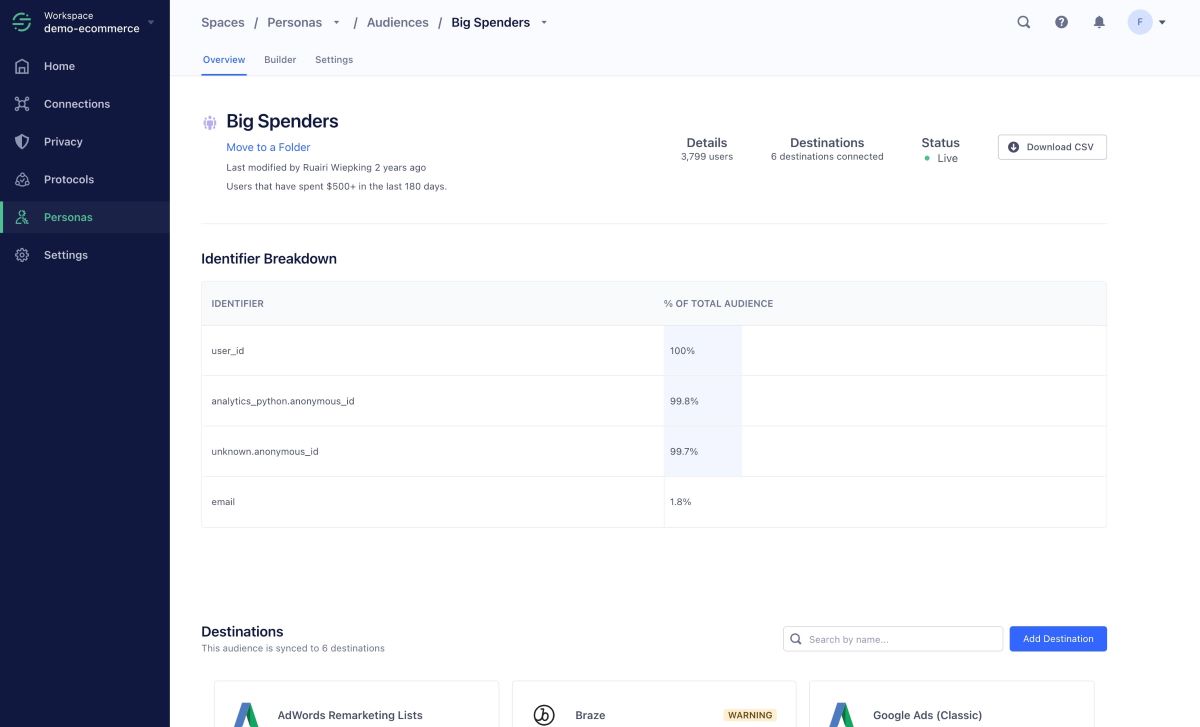The width and height of the screenshot is (1200, 727).
Task: Click the Add Destination button
Action: click(1057, 639)
